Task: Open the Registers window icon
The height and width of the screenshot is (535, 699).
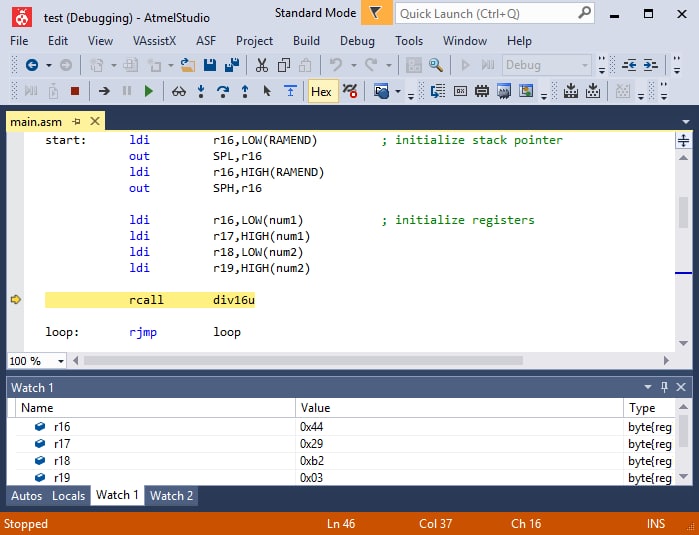Action: point(460,91)
